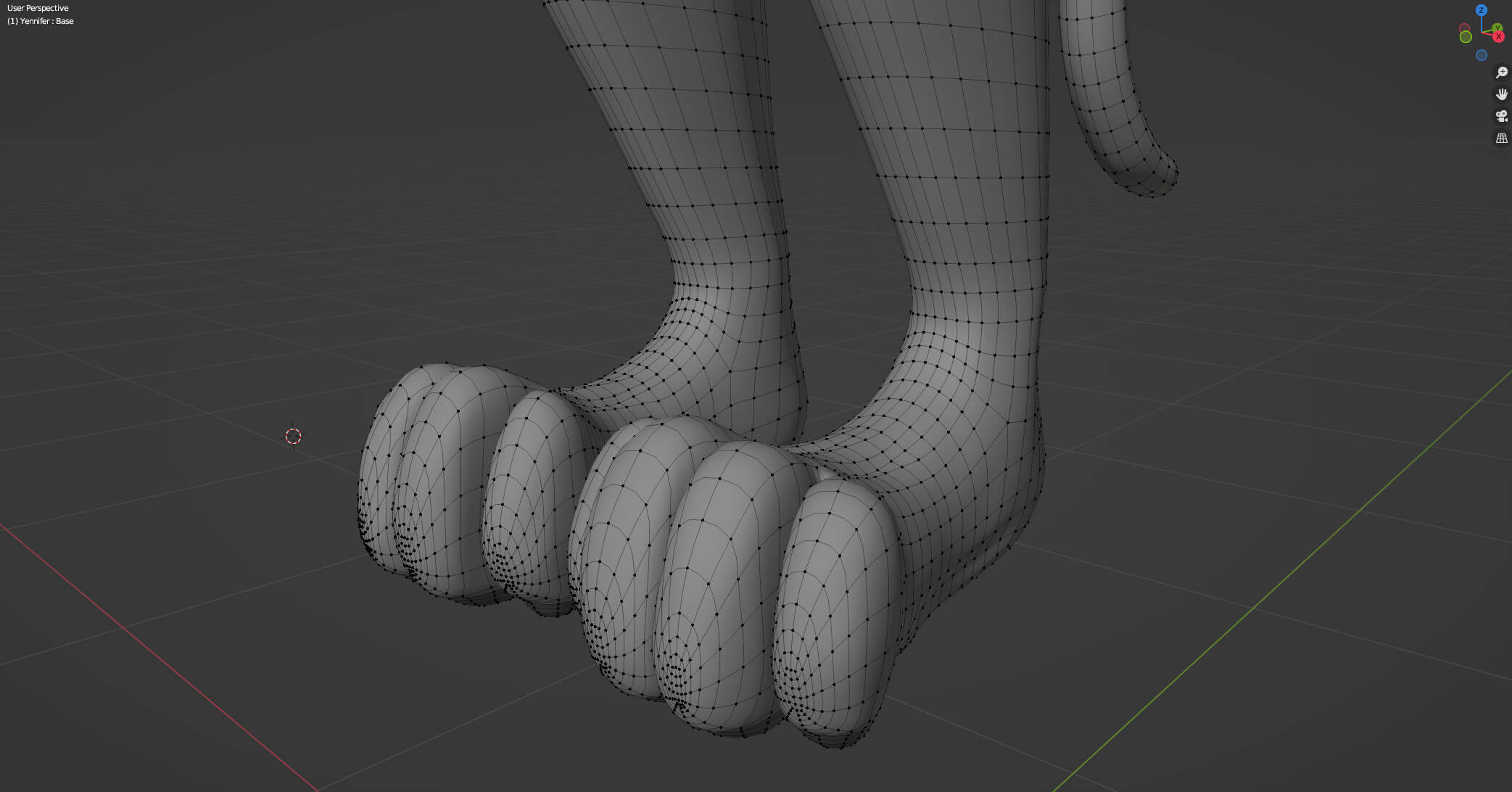
Task: Click the negative Y green gizmo circle
Action: 1466,37
